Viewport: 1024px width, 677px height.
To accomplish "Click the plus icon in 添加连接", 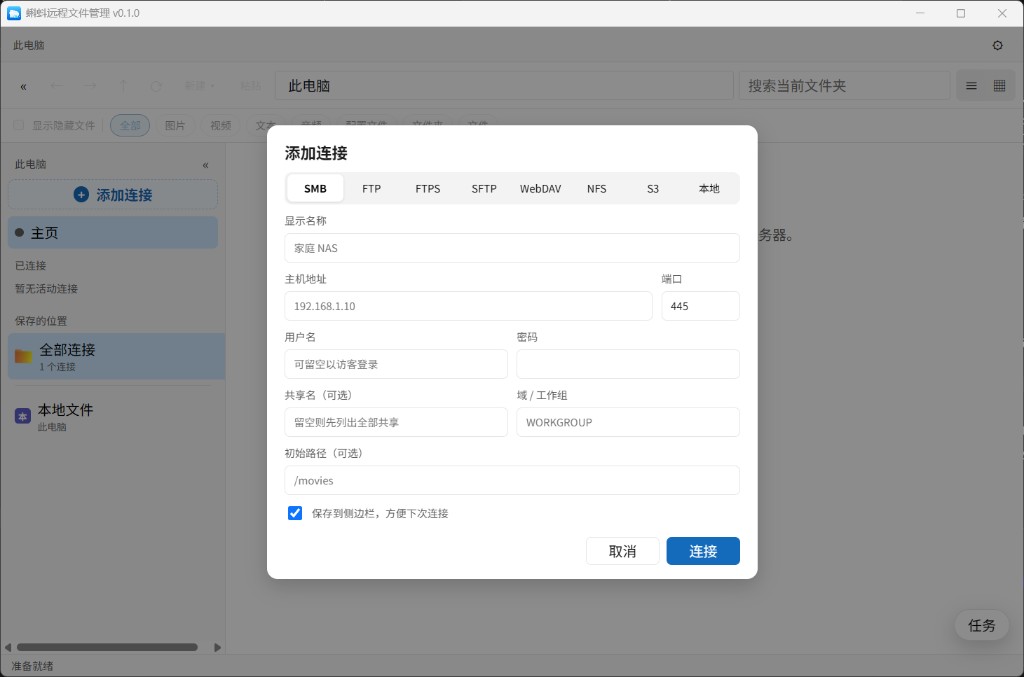I will tap(81, 195).
